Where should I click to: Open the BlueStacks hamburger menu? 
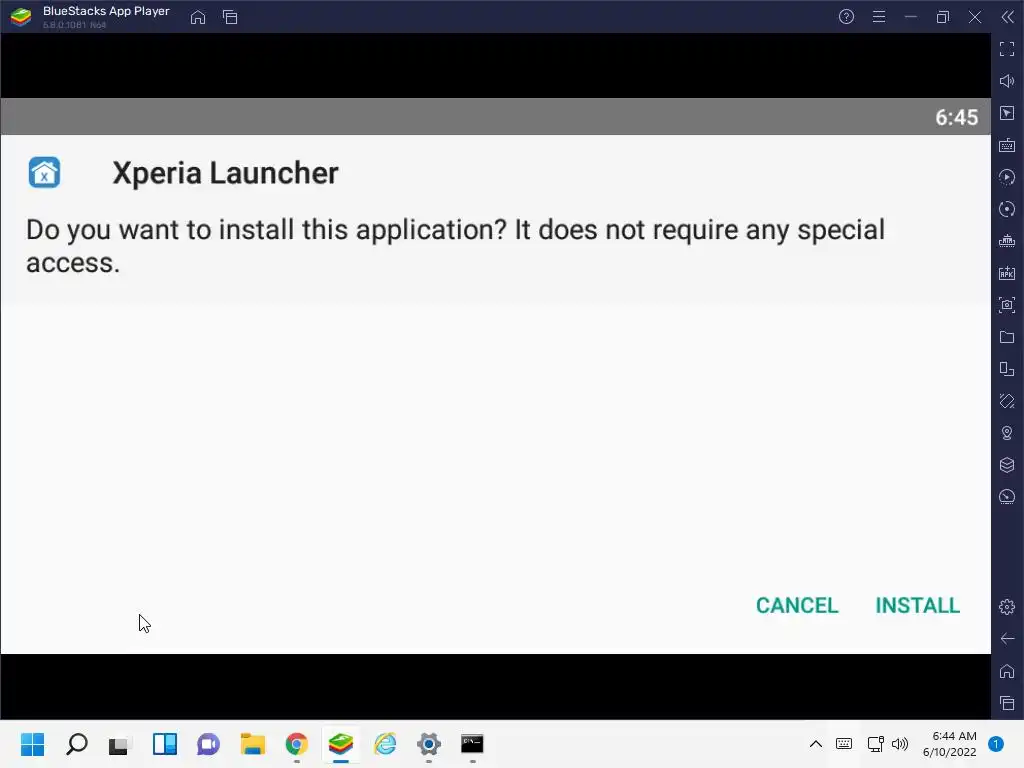[879, 17]
